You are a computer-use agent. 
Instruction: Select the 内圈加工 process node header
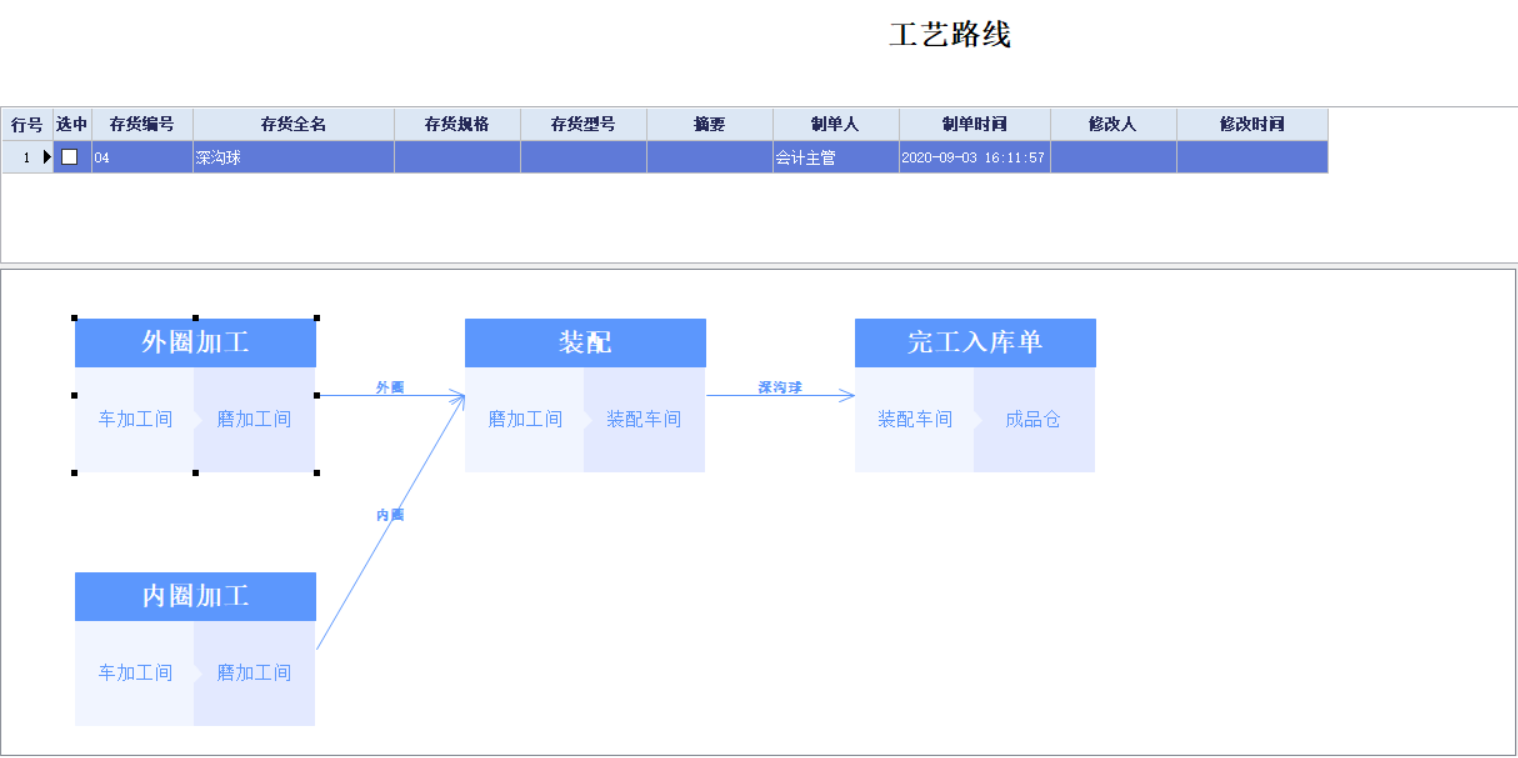tap(195, 597)
